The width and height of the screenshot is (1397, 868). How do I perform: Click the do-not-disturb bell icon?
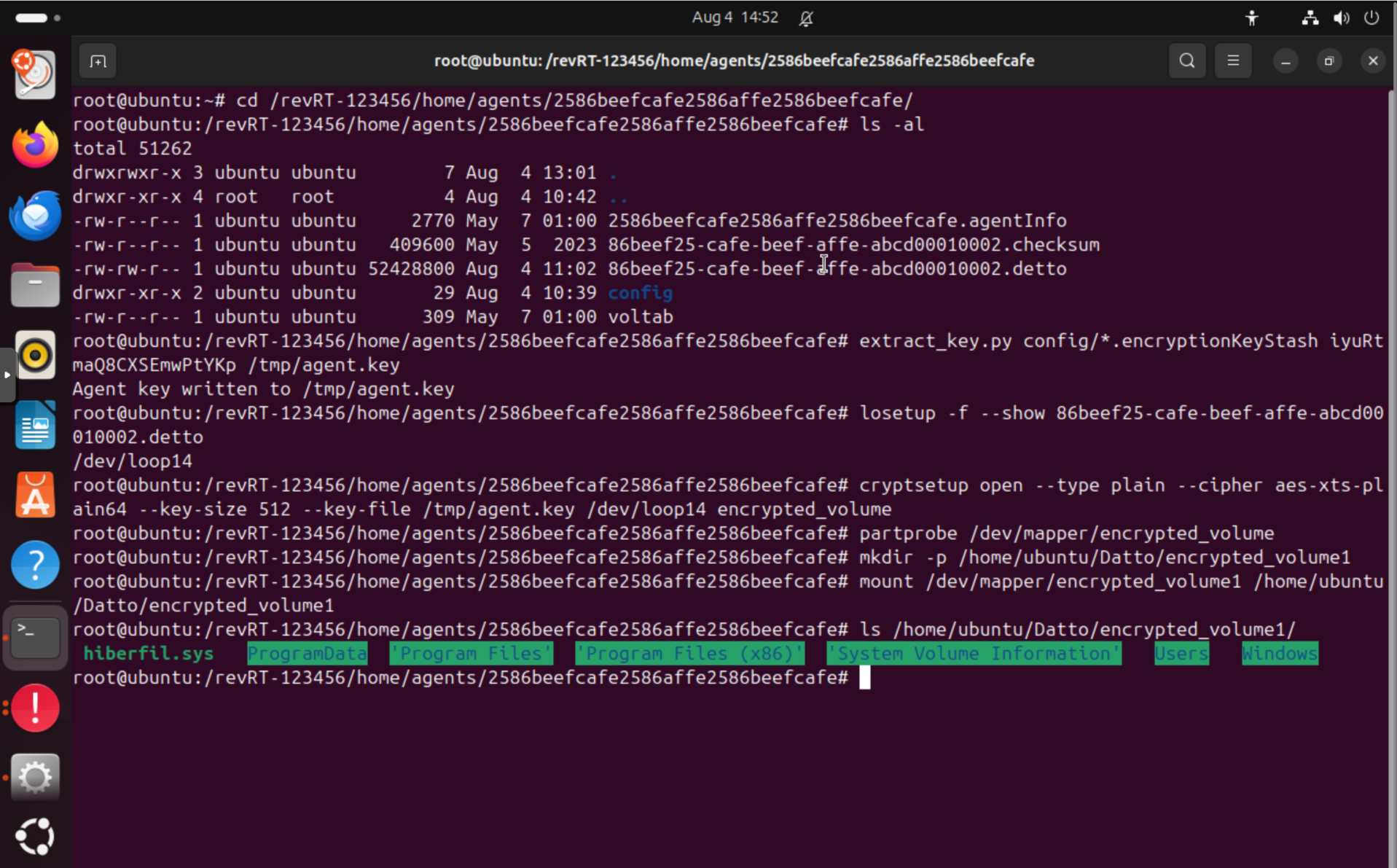806,18
